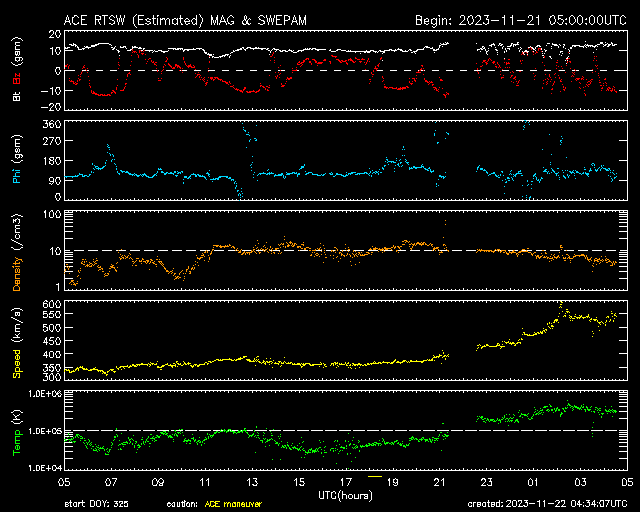Click the '300' tick on the Speed axis
The image size is (640, 512).
52,377
